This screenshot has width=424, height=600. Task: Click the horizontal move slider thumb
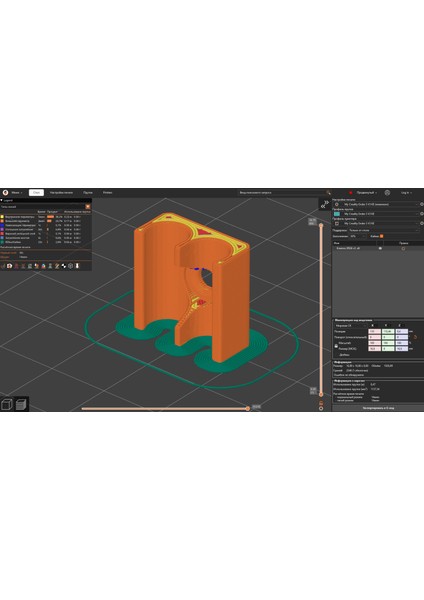248,408
